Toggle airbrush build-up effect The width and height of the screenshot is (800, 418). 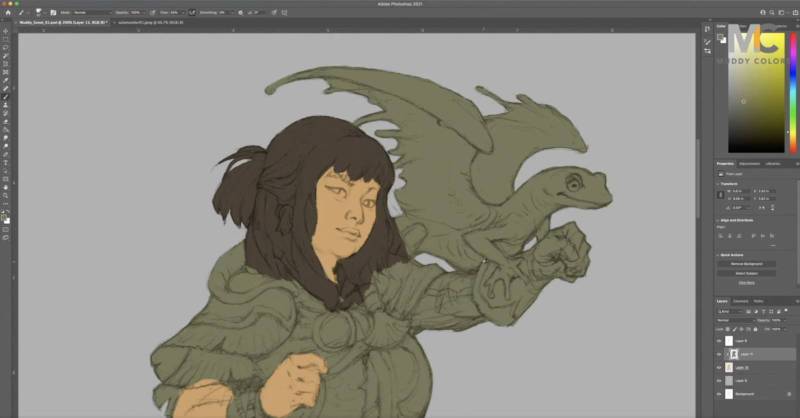coord(192,12)
